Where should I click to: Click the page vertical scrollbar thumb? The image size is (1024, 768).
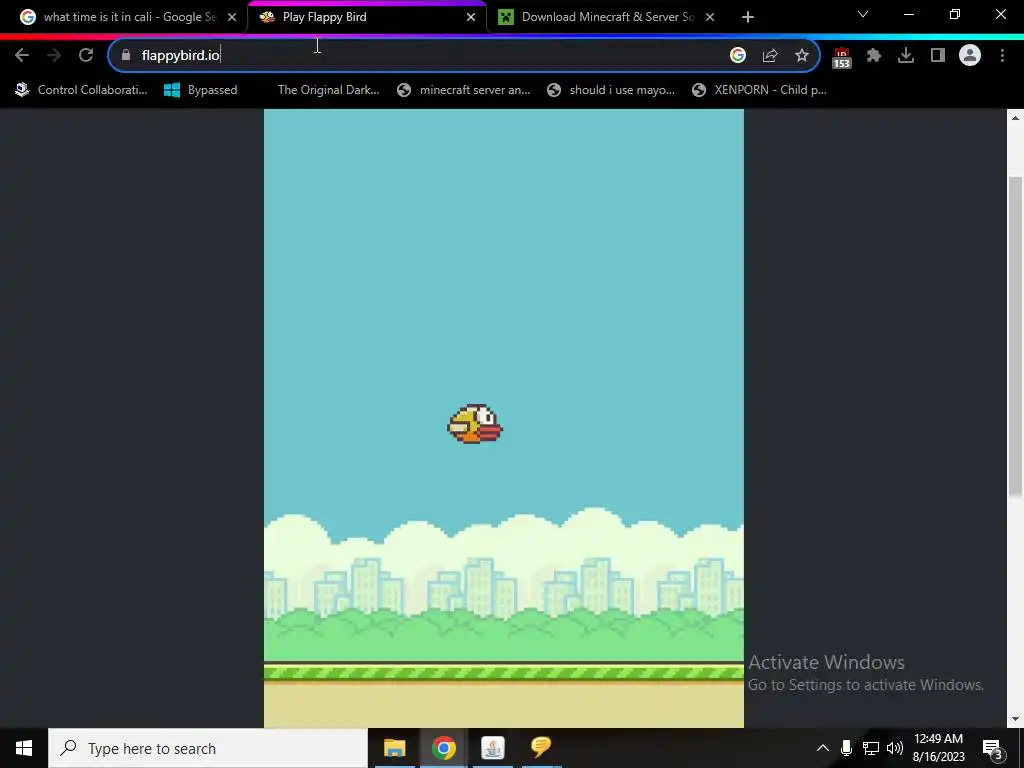point(1015,336)
